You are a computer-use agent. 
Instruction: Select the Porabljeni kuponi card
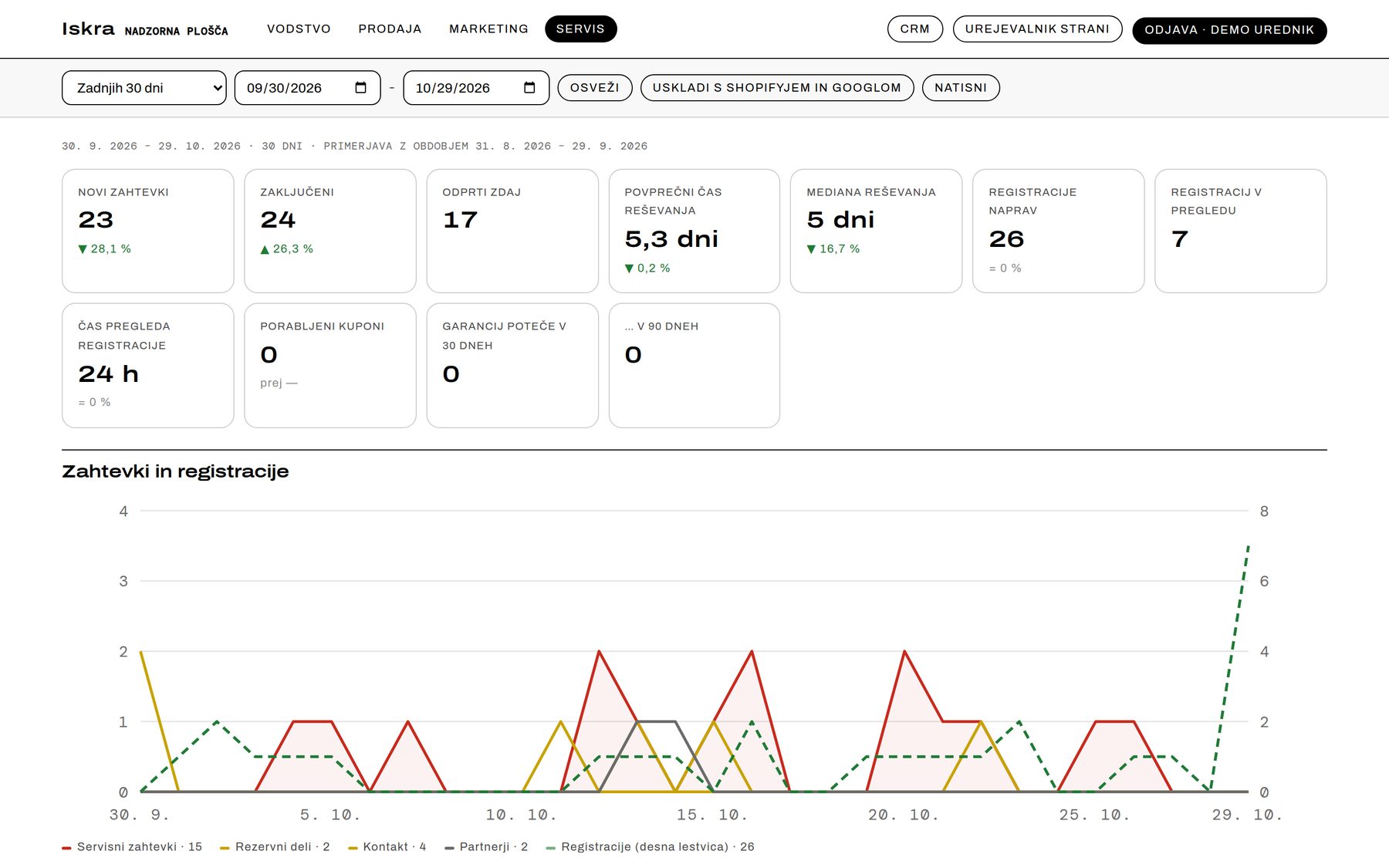click(330, 366)
